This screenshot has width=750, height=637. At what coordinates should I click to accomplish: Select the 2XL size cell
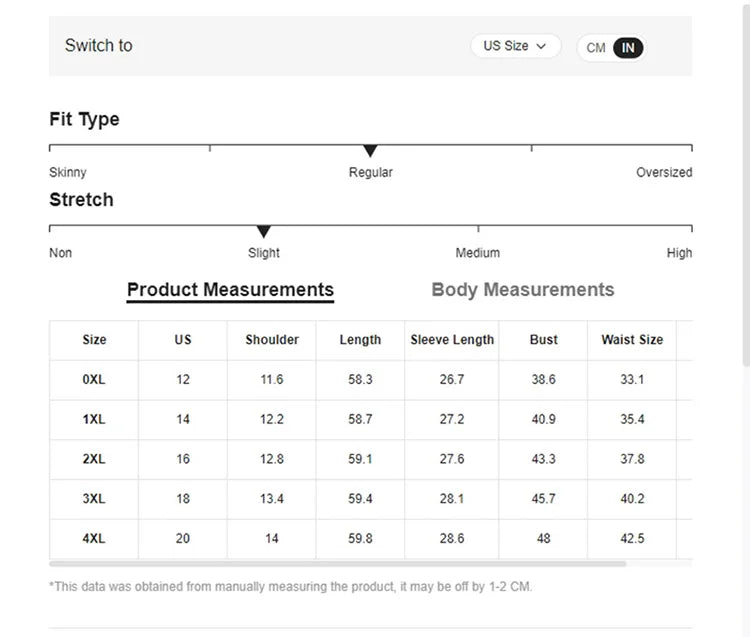(x=94, y=459)
